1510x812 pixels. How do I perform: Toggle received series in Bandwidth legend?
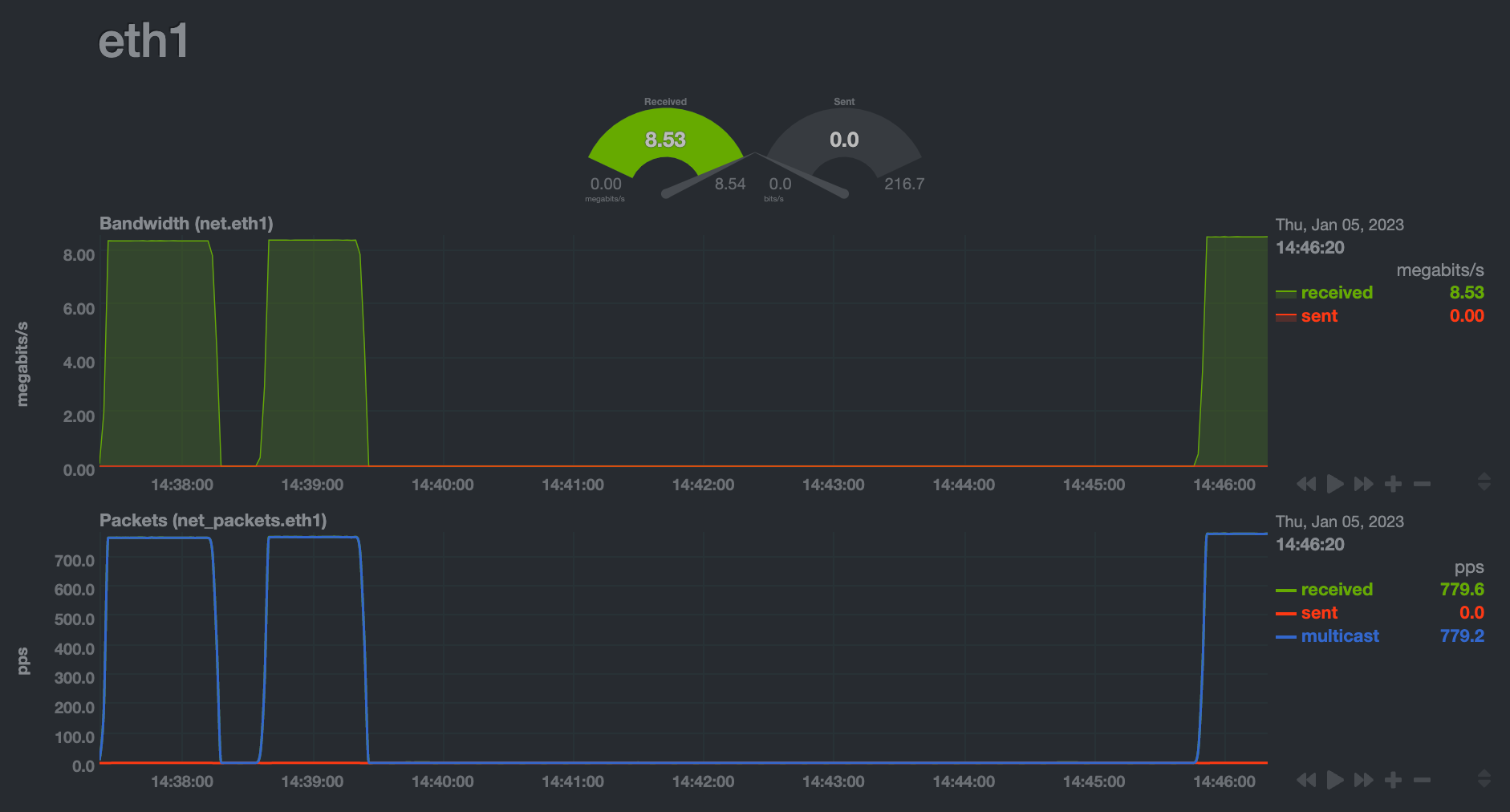(x=1336, y=293)
